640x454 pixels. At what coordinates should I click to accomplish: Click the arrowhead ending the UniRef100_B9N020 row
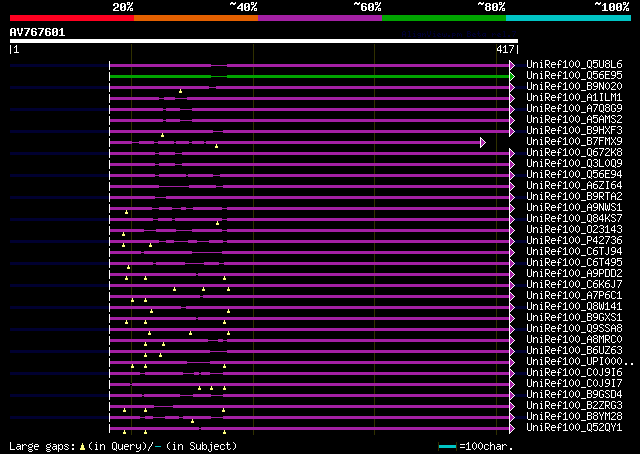(x=512, y=87)
